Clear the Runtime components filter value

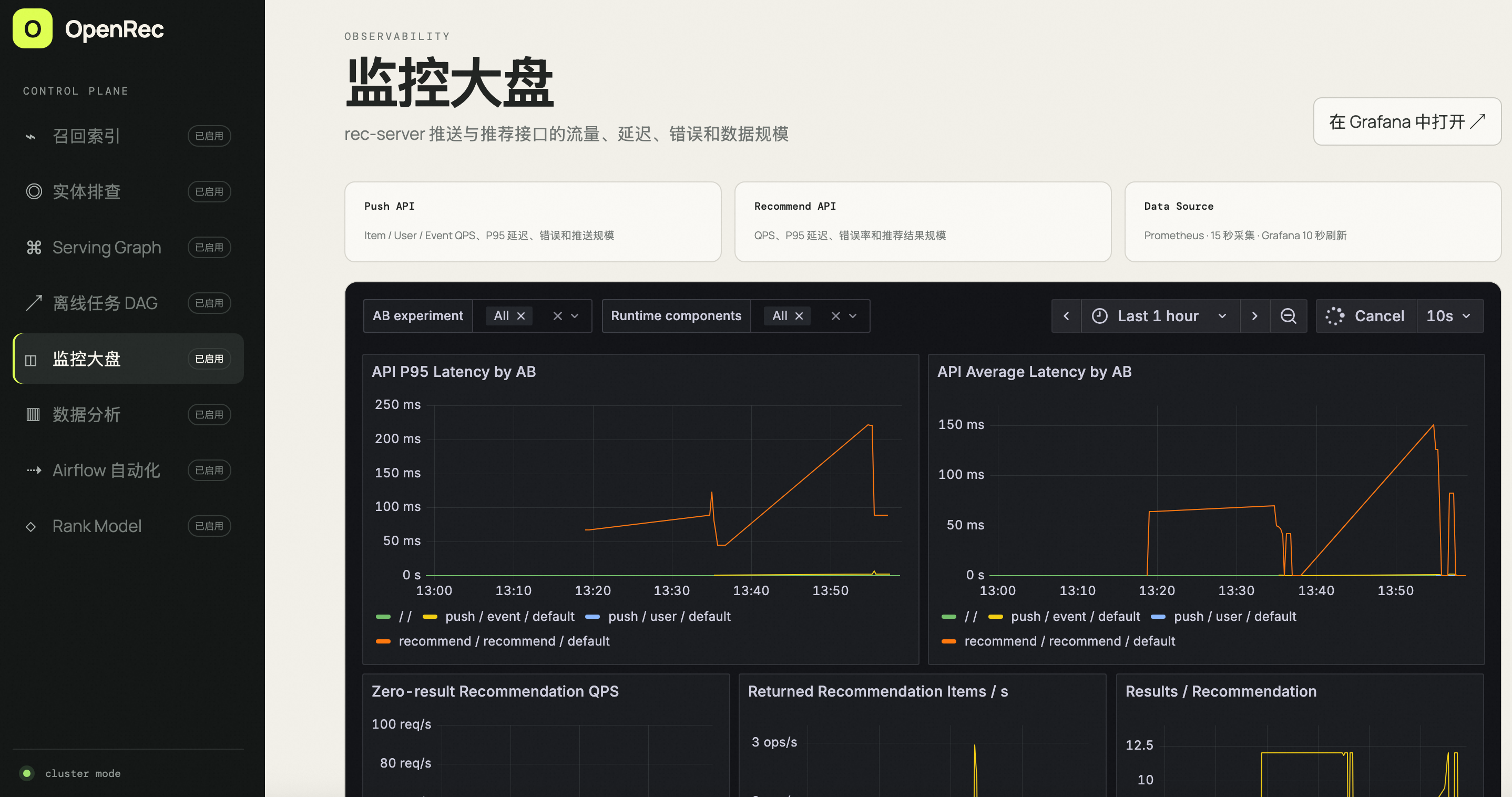836,316
